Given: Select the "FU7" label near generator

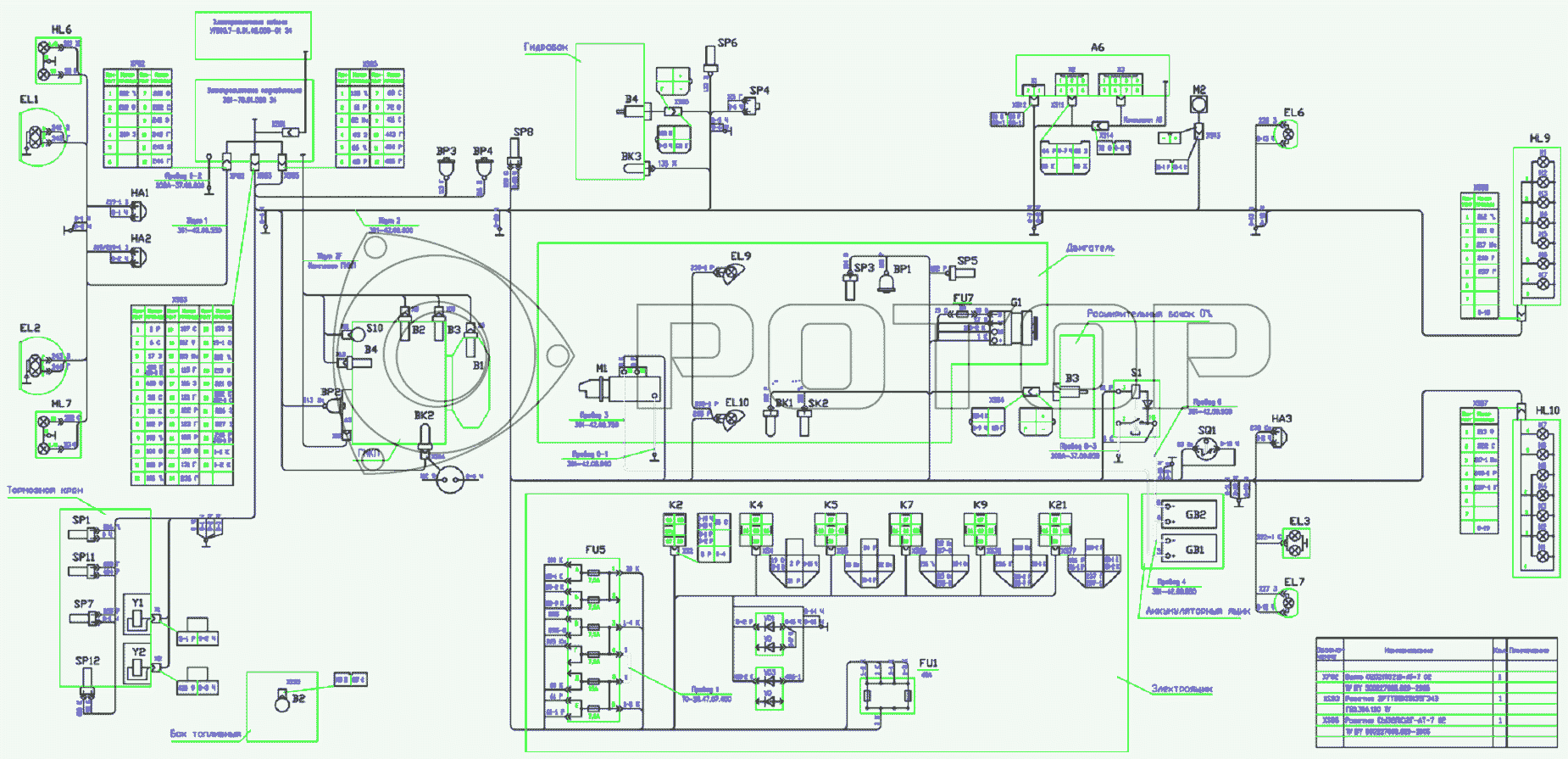Looking at the screenshot, I should pos(963,299).
